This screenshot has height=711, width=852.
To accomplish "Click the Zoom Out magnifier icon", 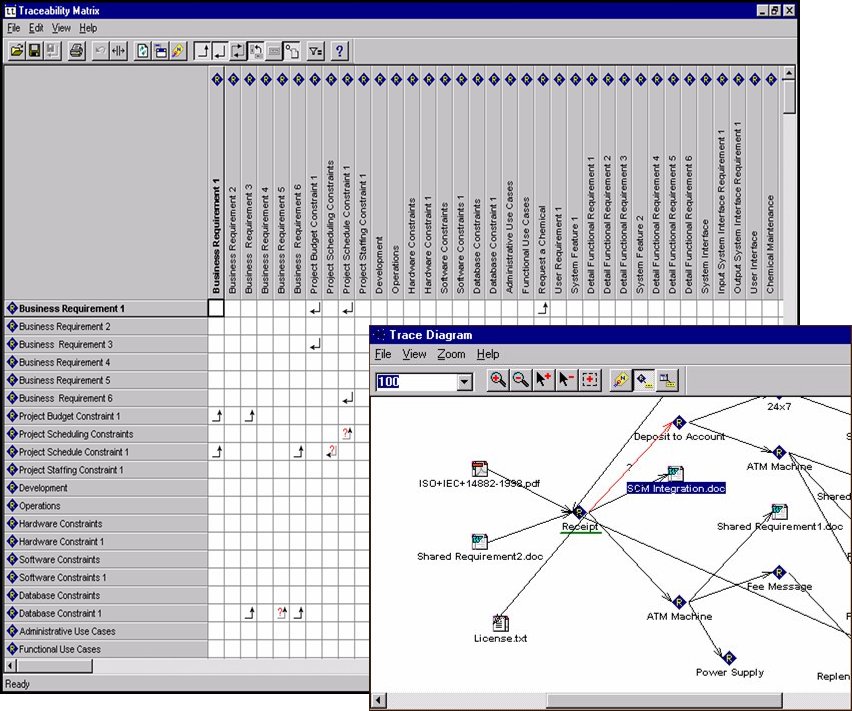I will (x=521, y=379).
